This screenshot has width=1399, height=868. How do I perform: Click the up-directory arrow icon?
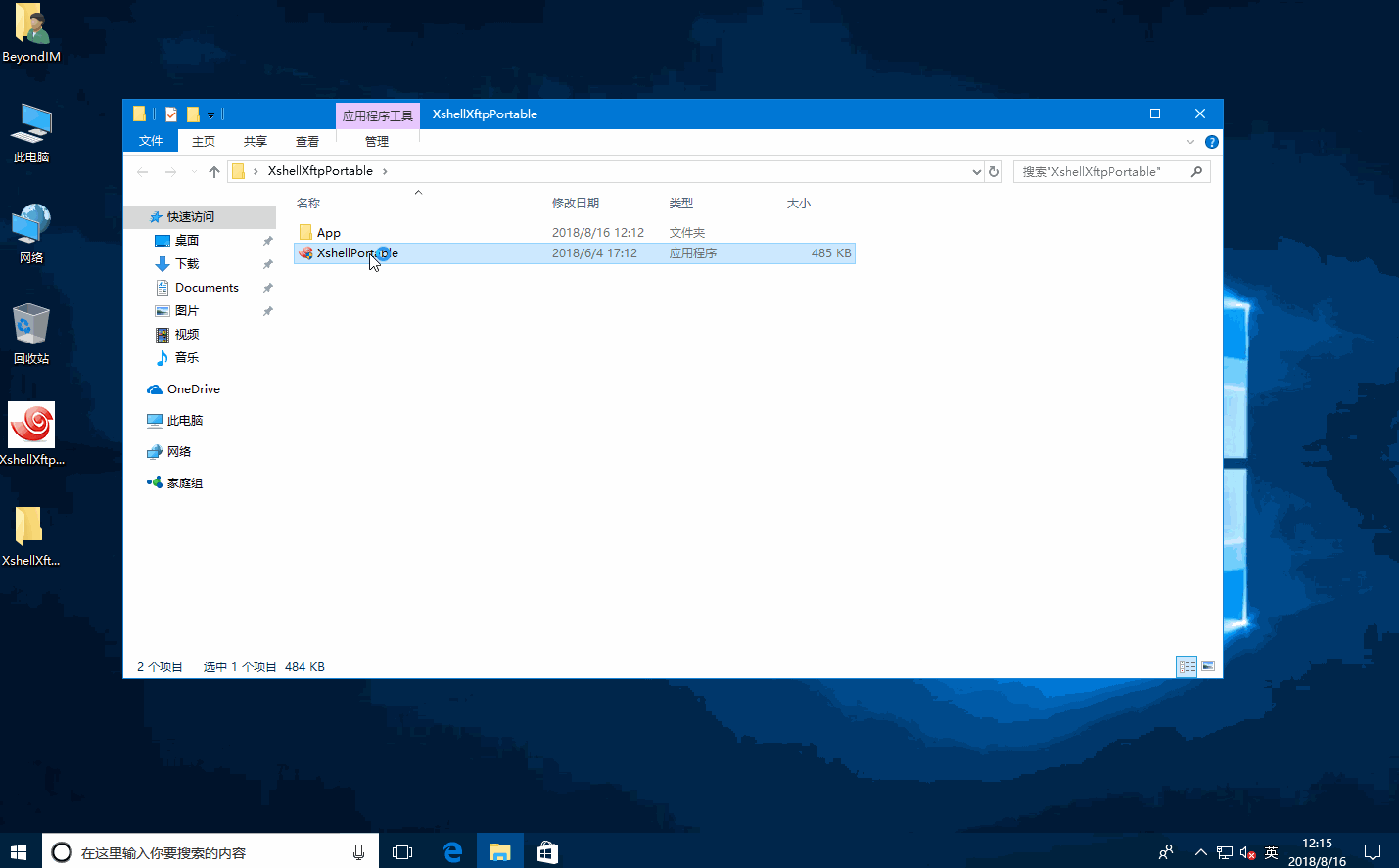(x=214, y=171)
